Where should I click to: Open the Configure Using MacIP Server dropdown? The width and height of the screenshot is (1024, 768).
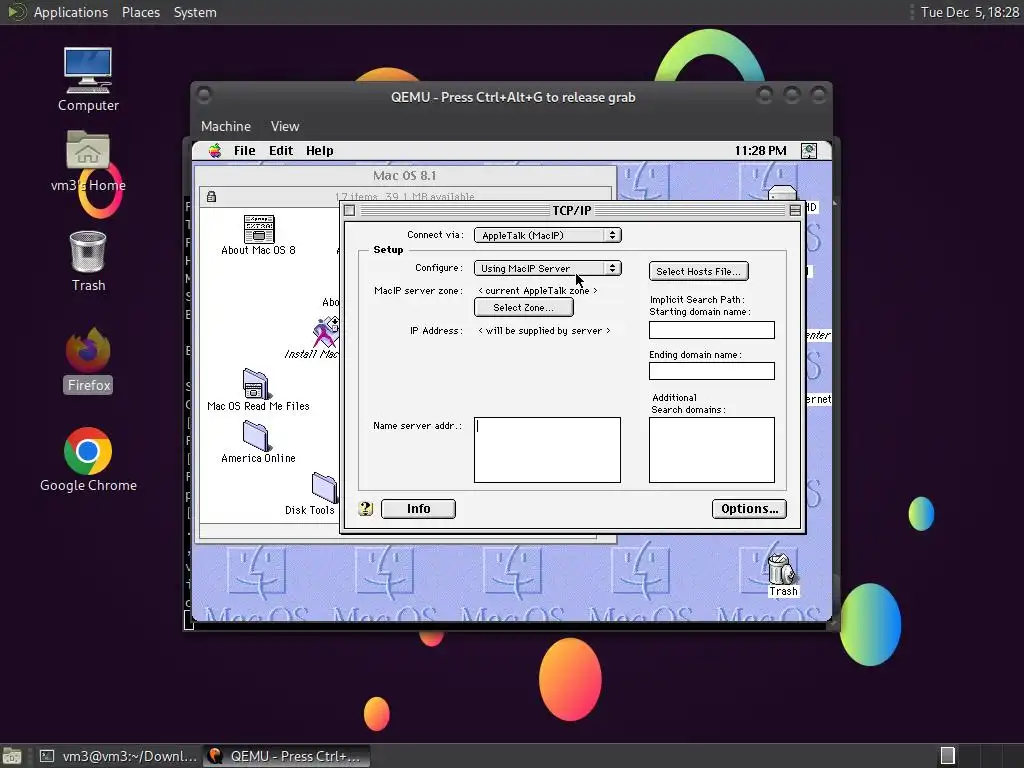click(x=547, y=268)
